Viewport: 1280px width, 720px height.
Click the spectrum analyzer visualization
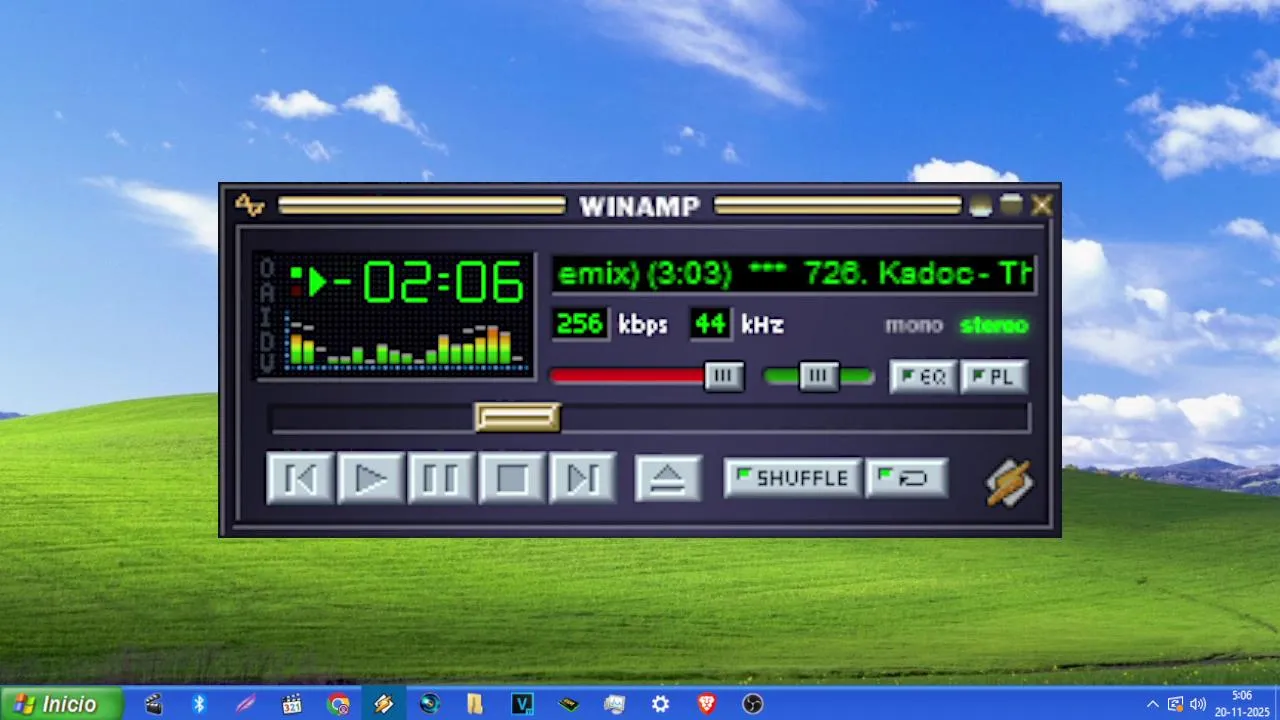point(407,342)
